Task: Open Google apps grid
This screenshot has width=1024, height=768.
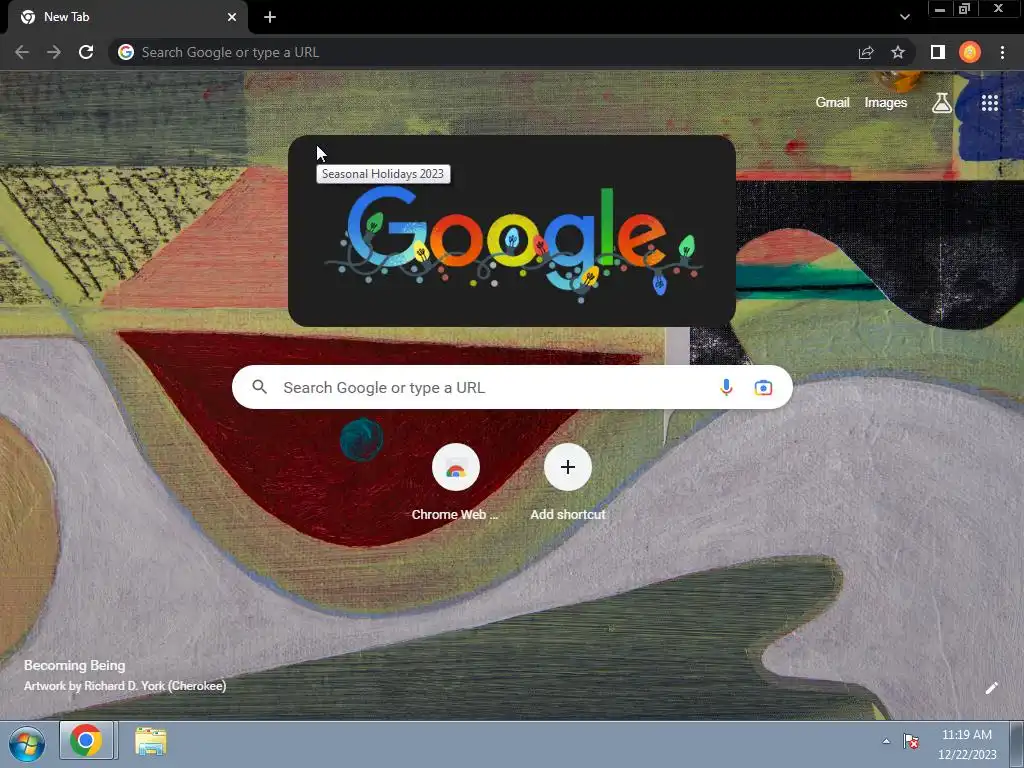Action: [x=989, y=103]
